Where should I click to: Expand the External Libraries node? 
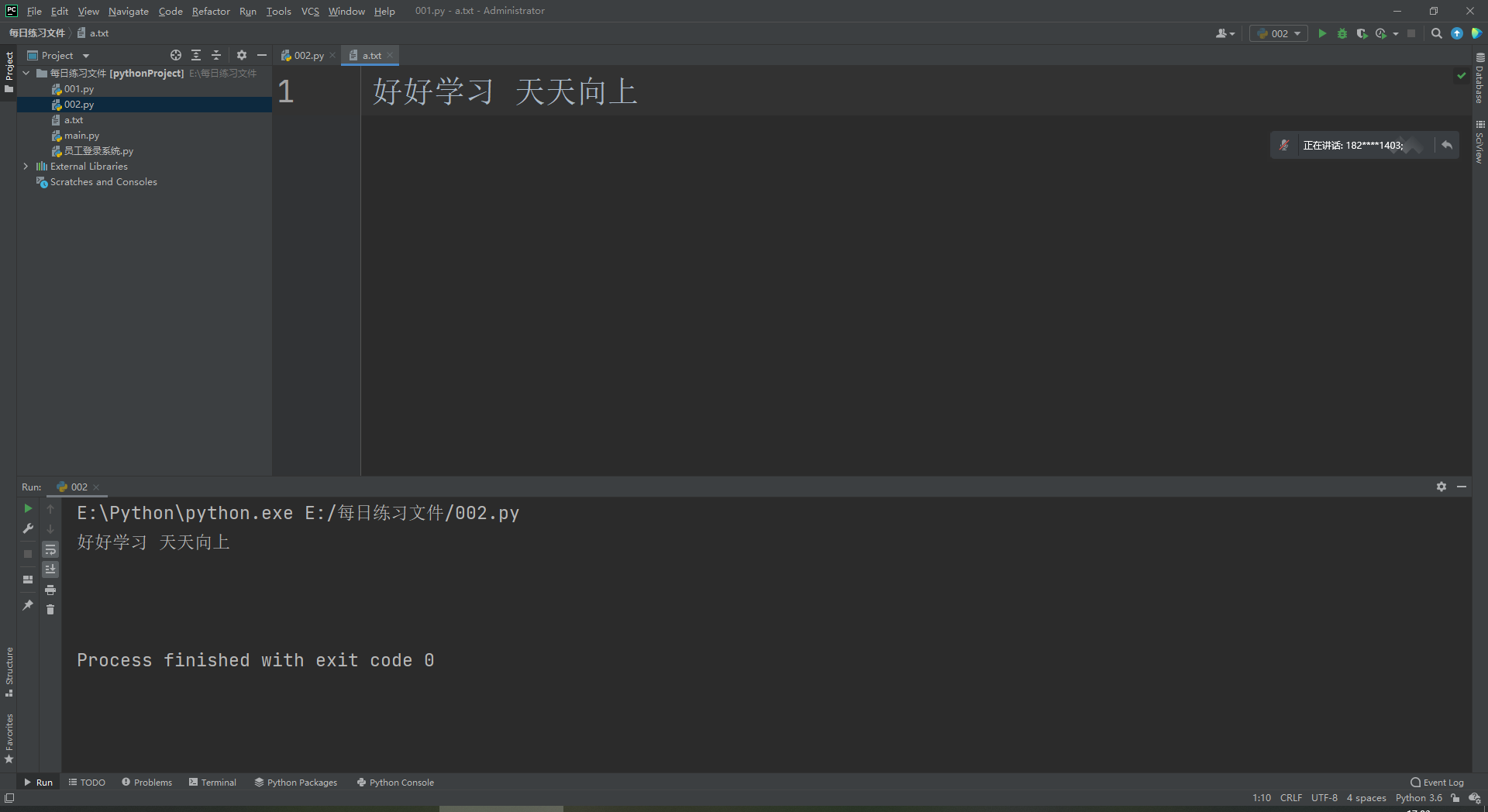tap(26, 166)
